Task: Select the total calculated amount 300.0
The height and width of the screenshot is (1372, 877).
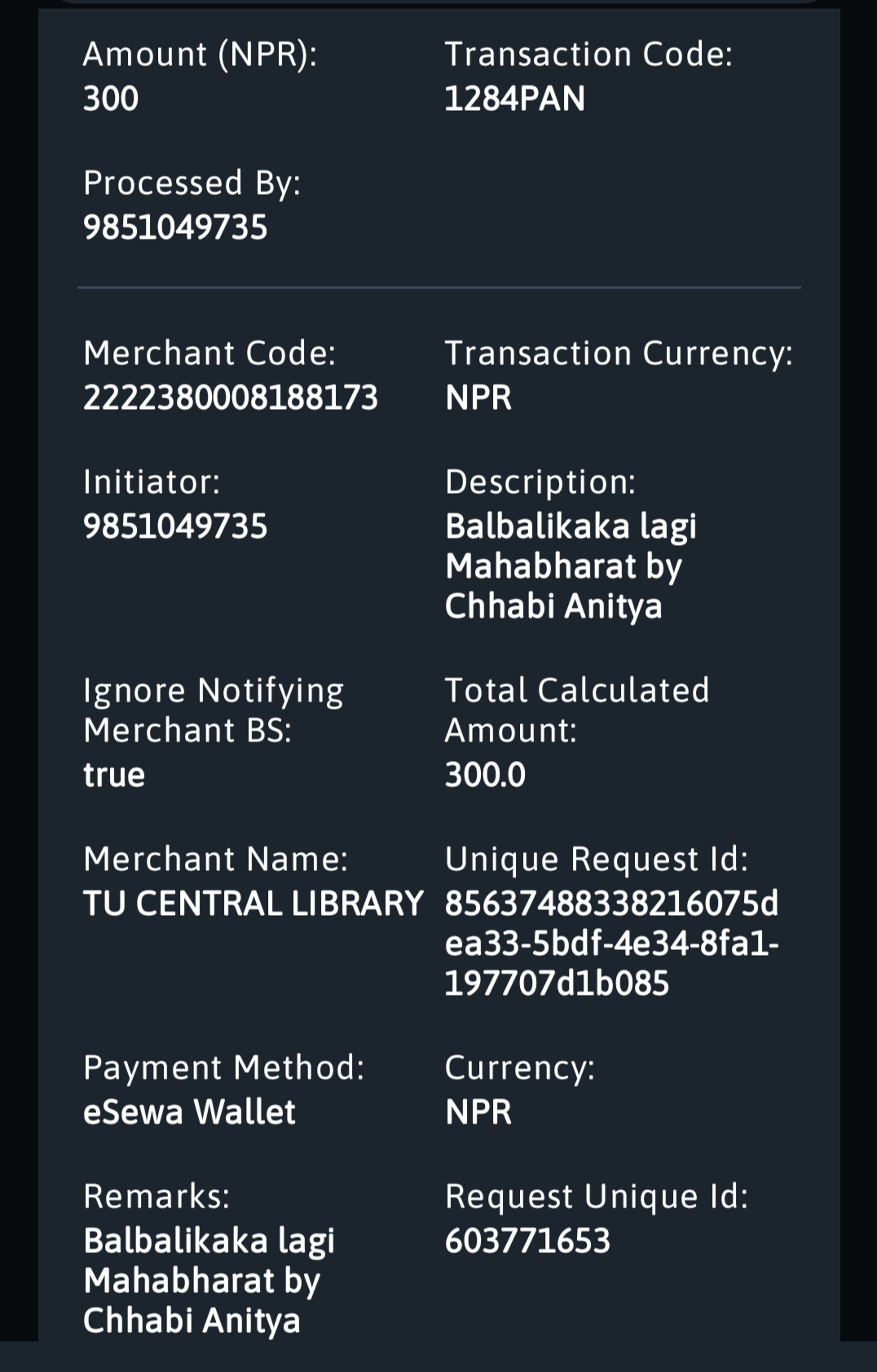Action: pyautogui.click(x=485, y=774)
